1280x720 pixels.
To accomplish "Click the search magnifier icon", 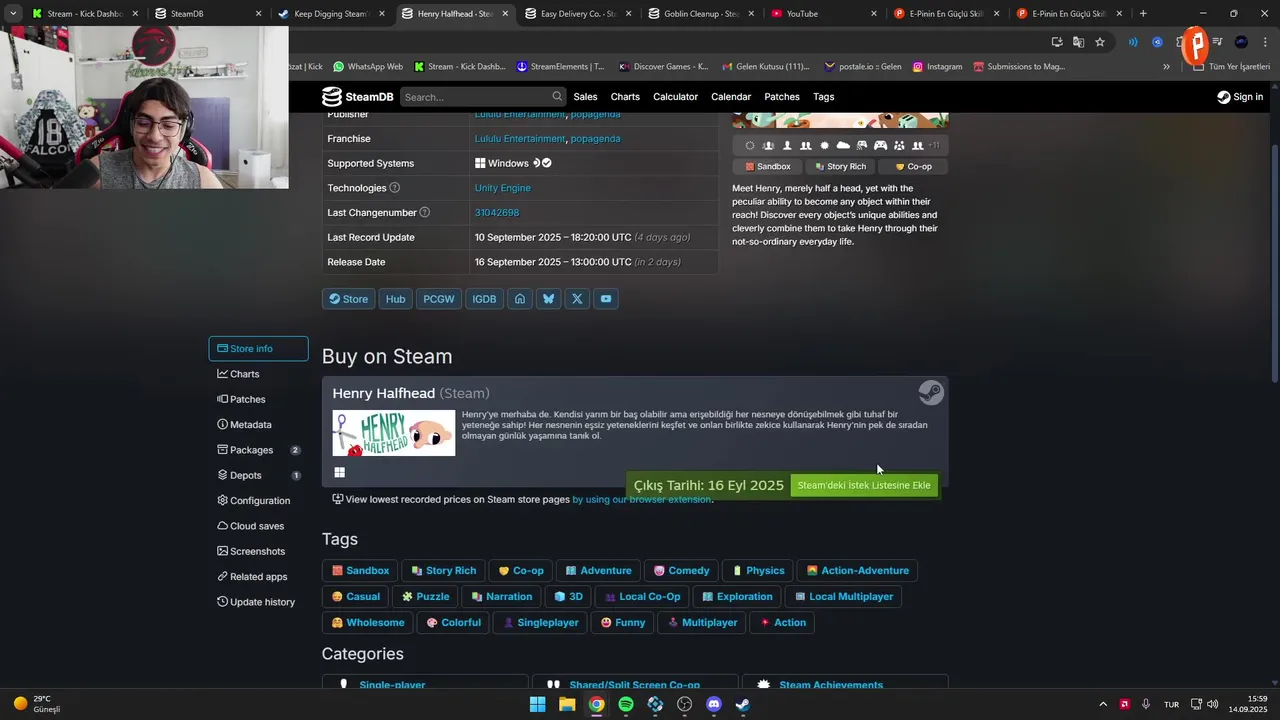I will point(557,97).
